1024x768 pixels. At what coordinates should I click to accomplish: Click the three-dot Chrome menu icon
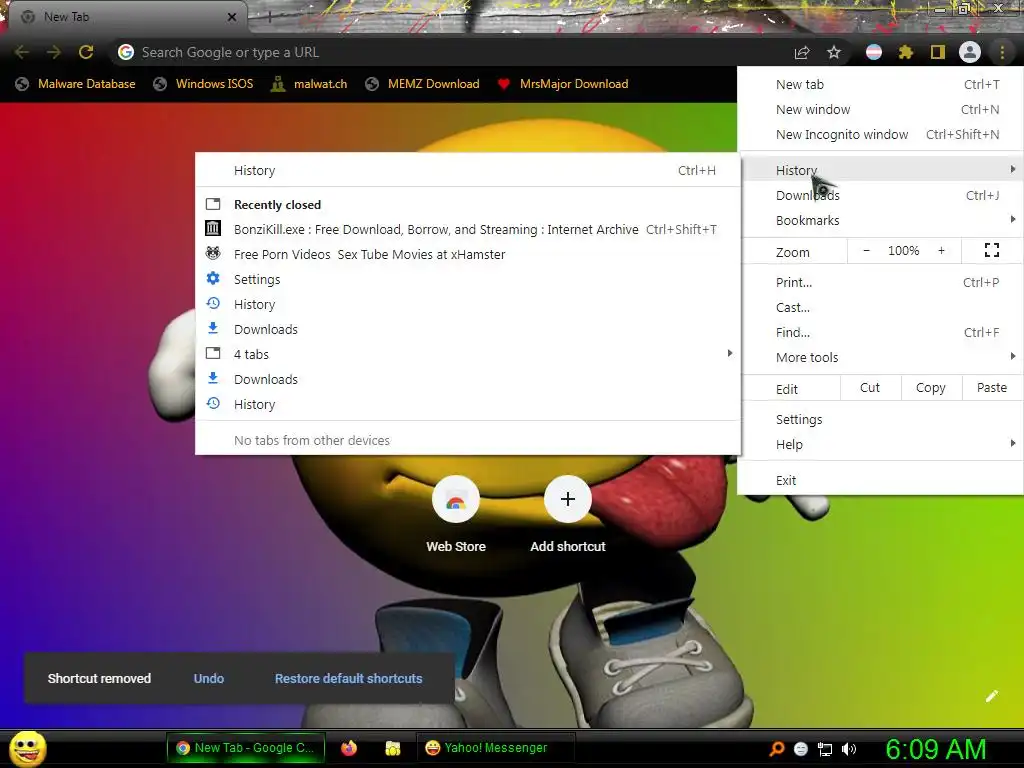tap(1002, 52)
